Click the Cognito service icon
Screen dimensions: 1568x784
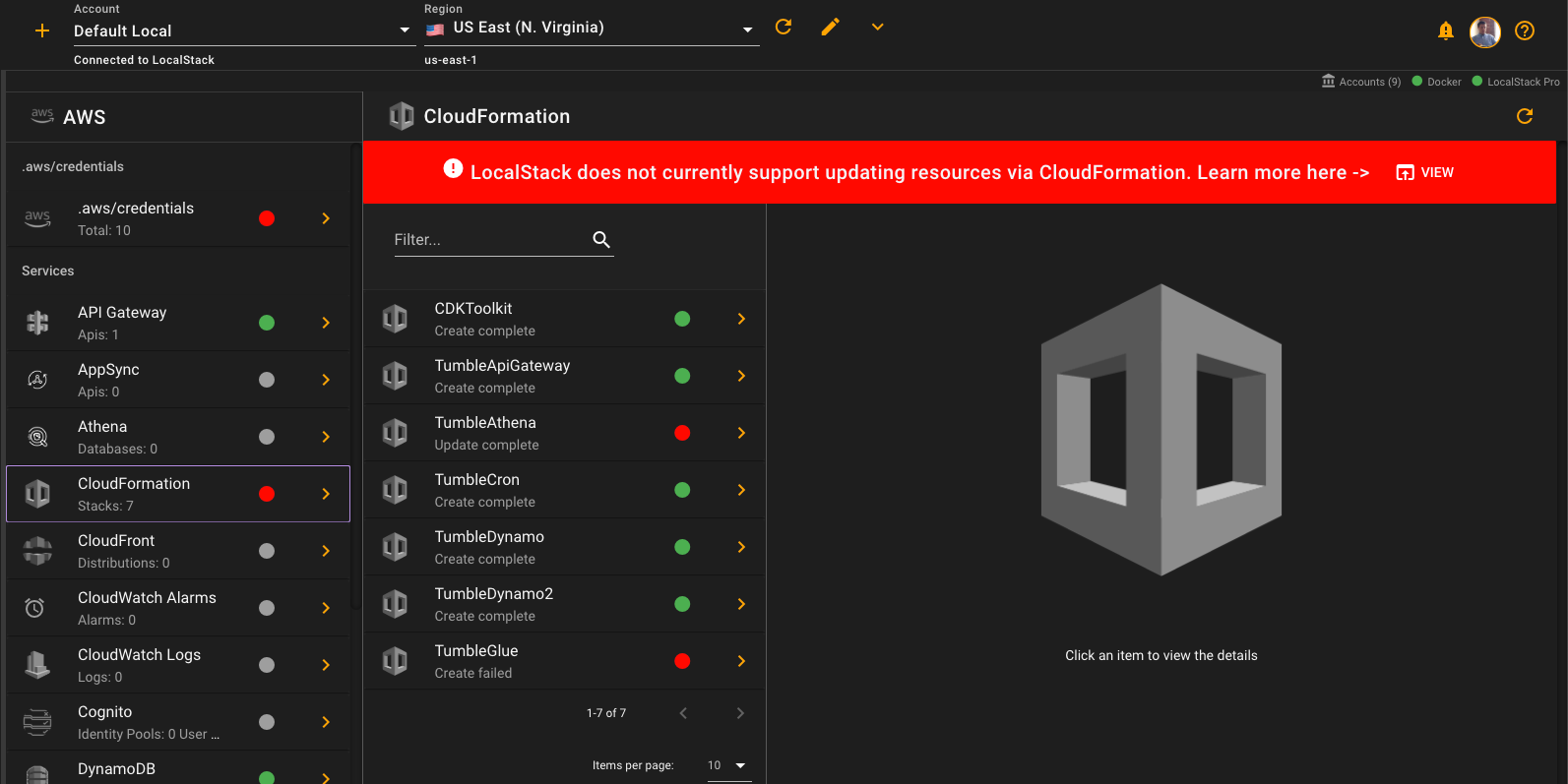pos(37,722)
